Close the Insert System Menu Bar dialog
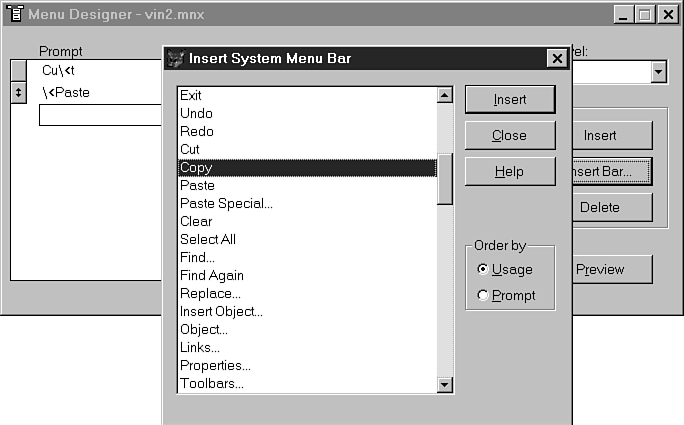Screen dimensions: 684x425 [x=556, y=58]
